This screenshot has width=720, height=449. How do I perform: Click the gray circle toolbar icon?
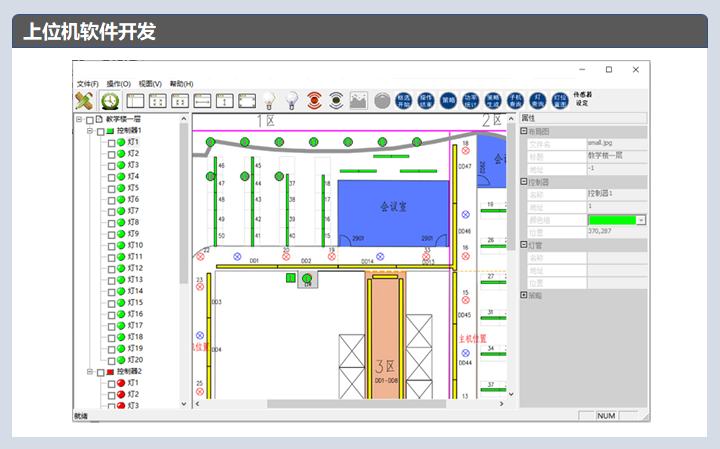[x=382, y=100]
